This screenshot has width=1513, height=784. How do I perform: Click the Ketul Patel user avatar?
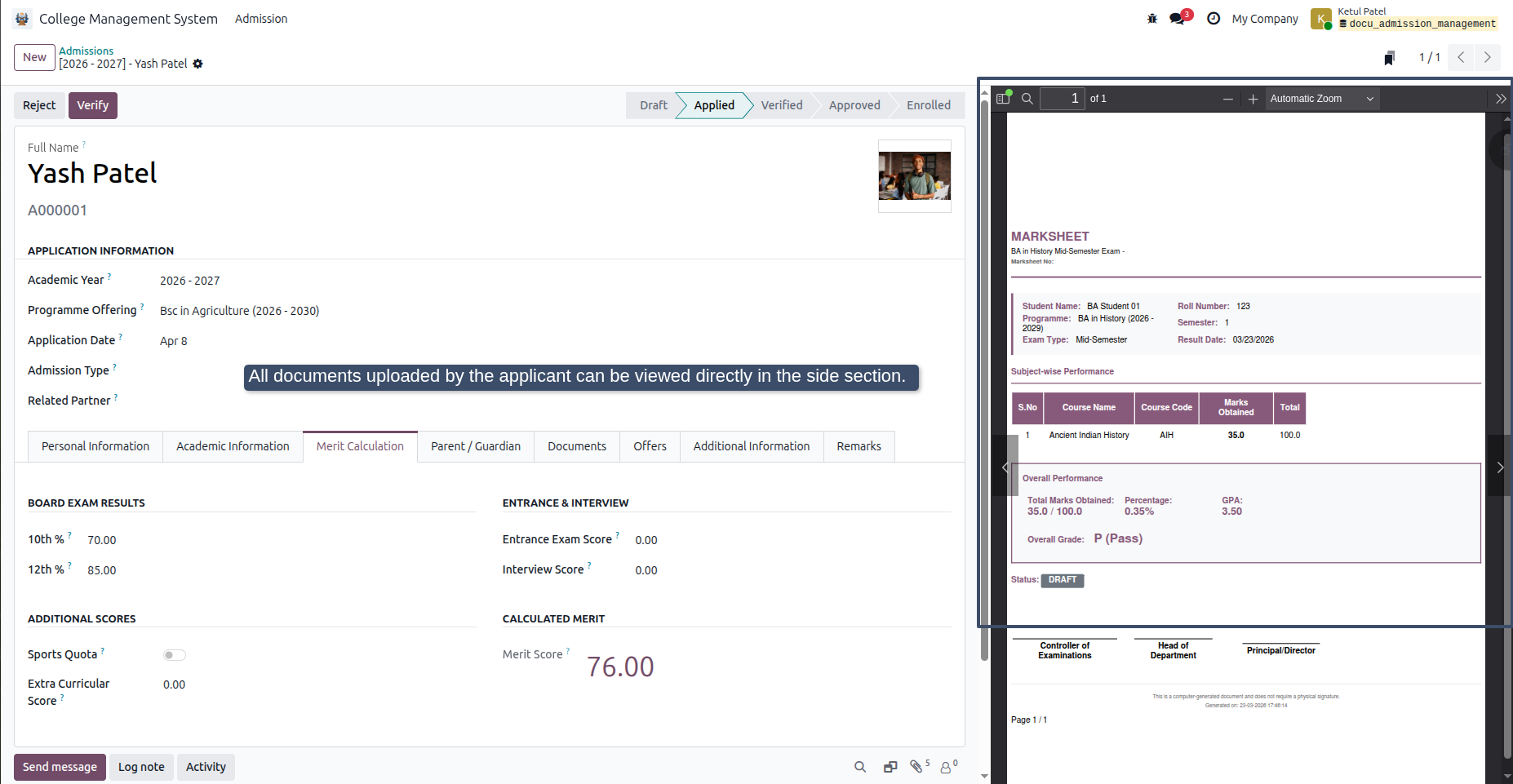[1320, 19]
